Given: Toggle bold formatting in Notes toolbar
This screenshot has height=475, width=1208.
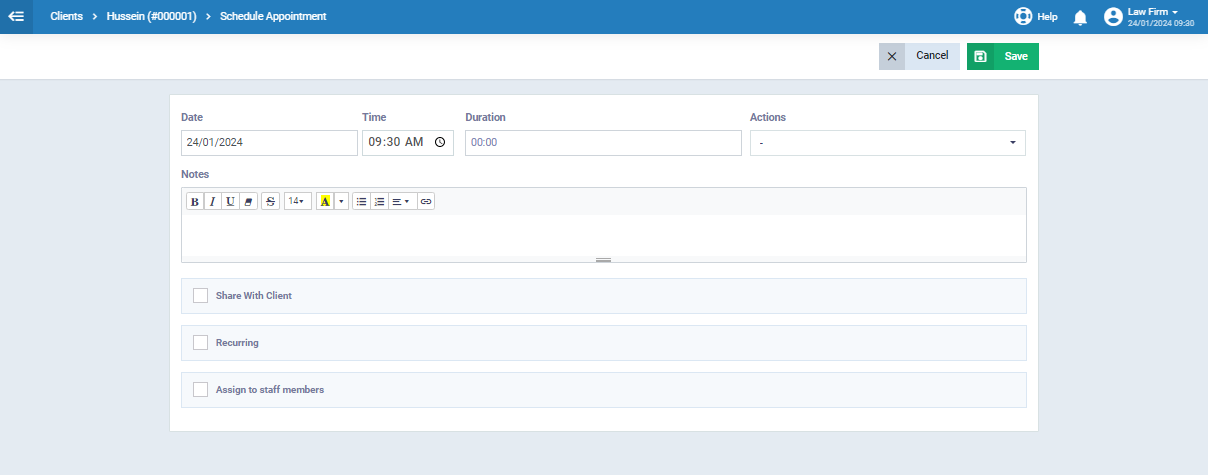Looking at the screenshot, I should (195, 201).
